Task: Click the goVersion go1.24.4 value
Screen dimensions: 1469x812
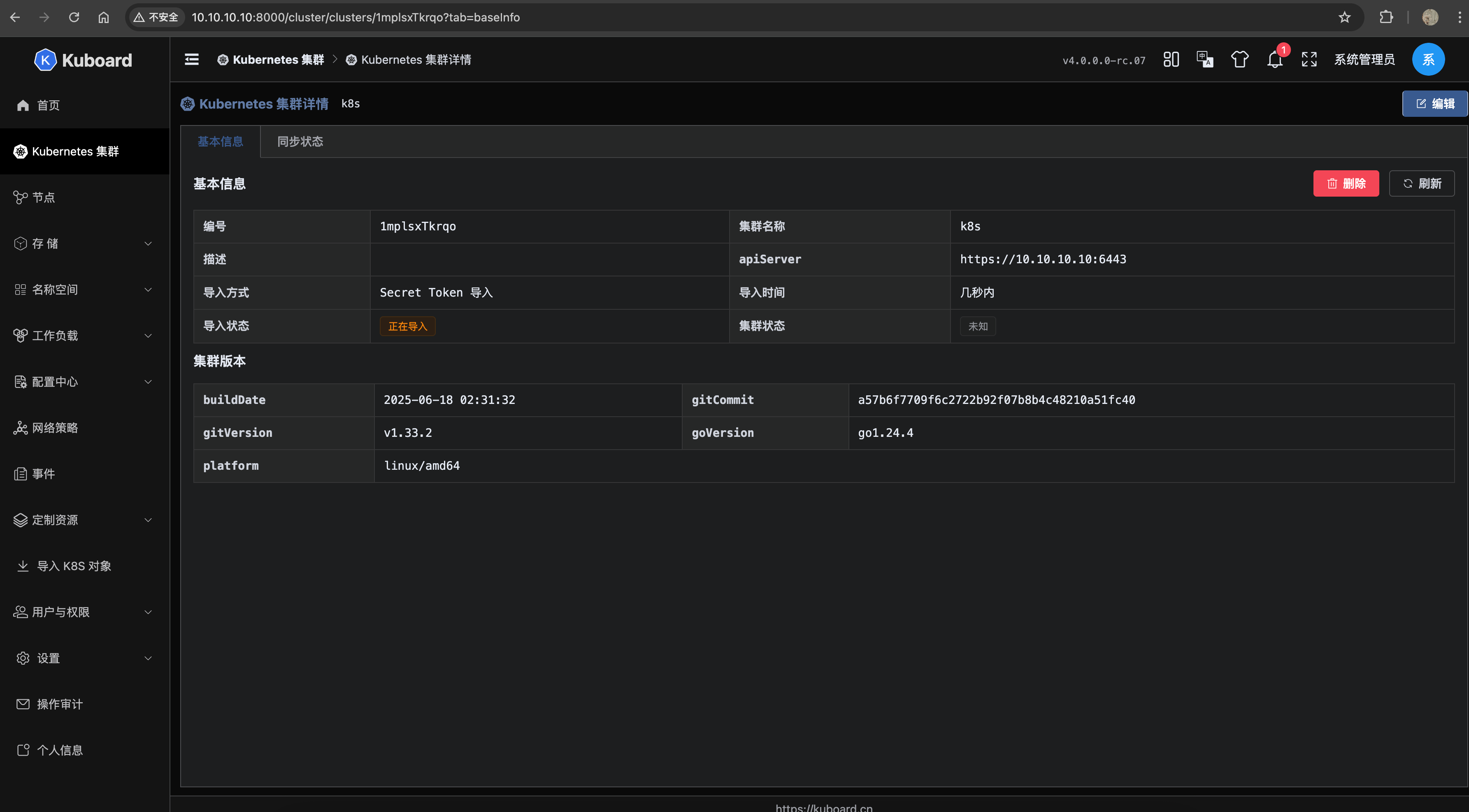Action: click(885, 433)
